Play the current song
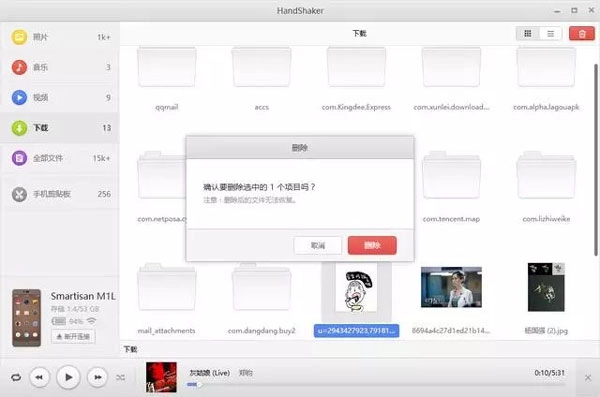The height and width of the screenshot is (397, 600). point(68,377)
